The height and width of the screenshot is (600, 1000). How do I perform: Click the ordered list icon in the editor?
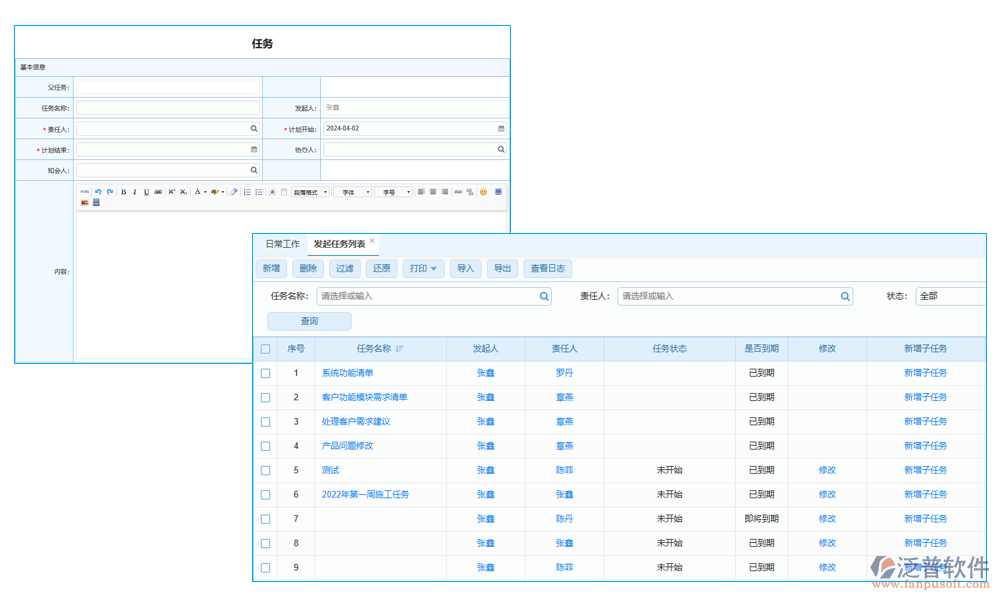pyautogui.click(x=247, y=191)
